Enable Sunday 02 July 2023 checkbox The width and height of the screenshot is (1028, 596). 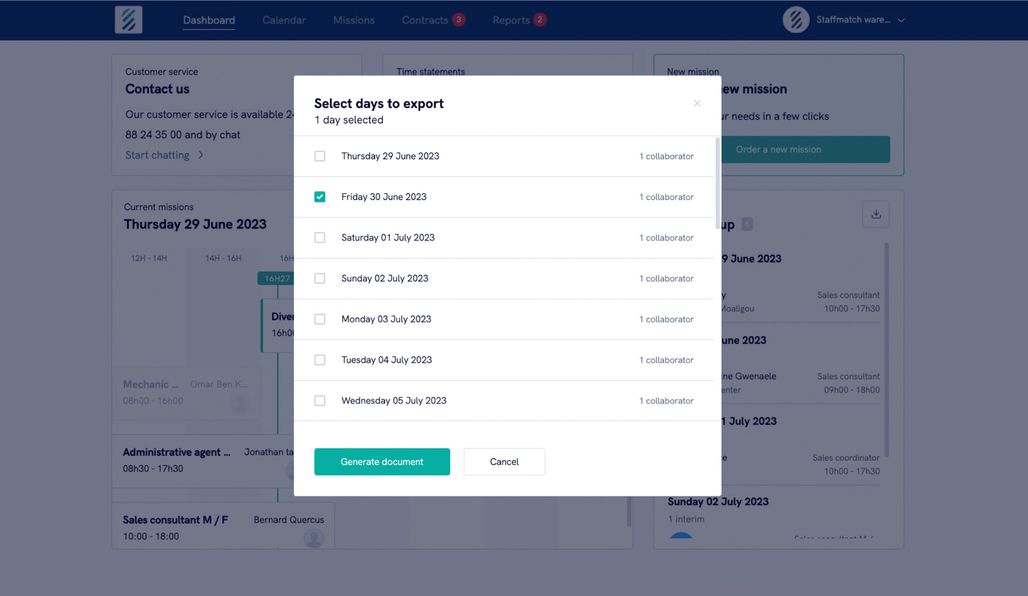click(320, 277)
